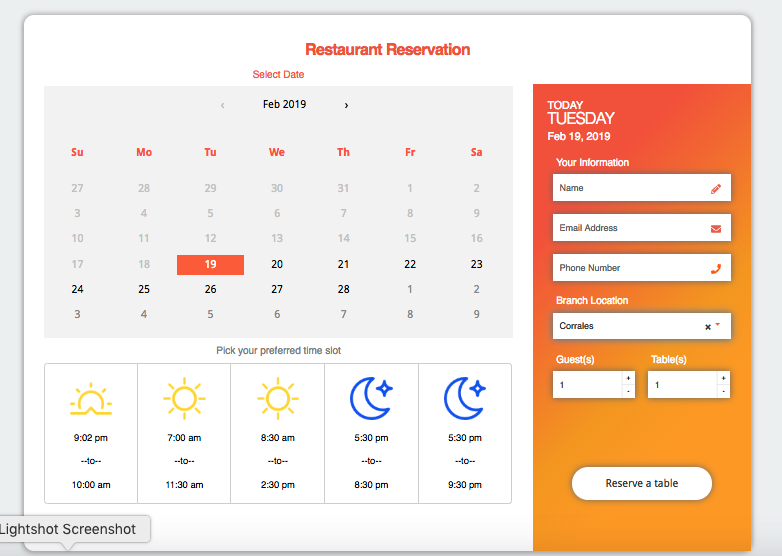Select February 22 on the calendar

[x=410, y=264]
